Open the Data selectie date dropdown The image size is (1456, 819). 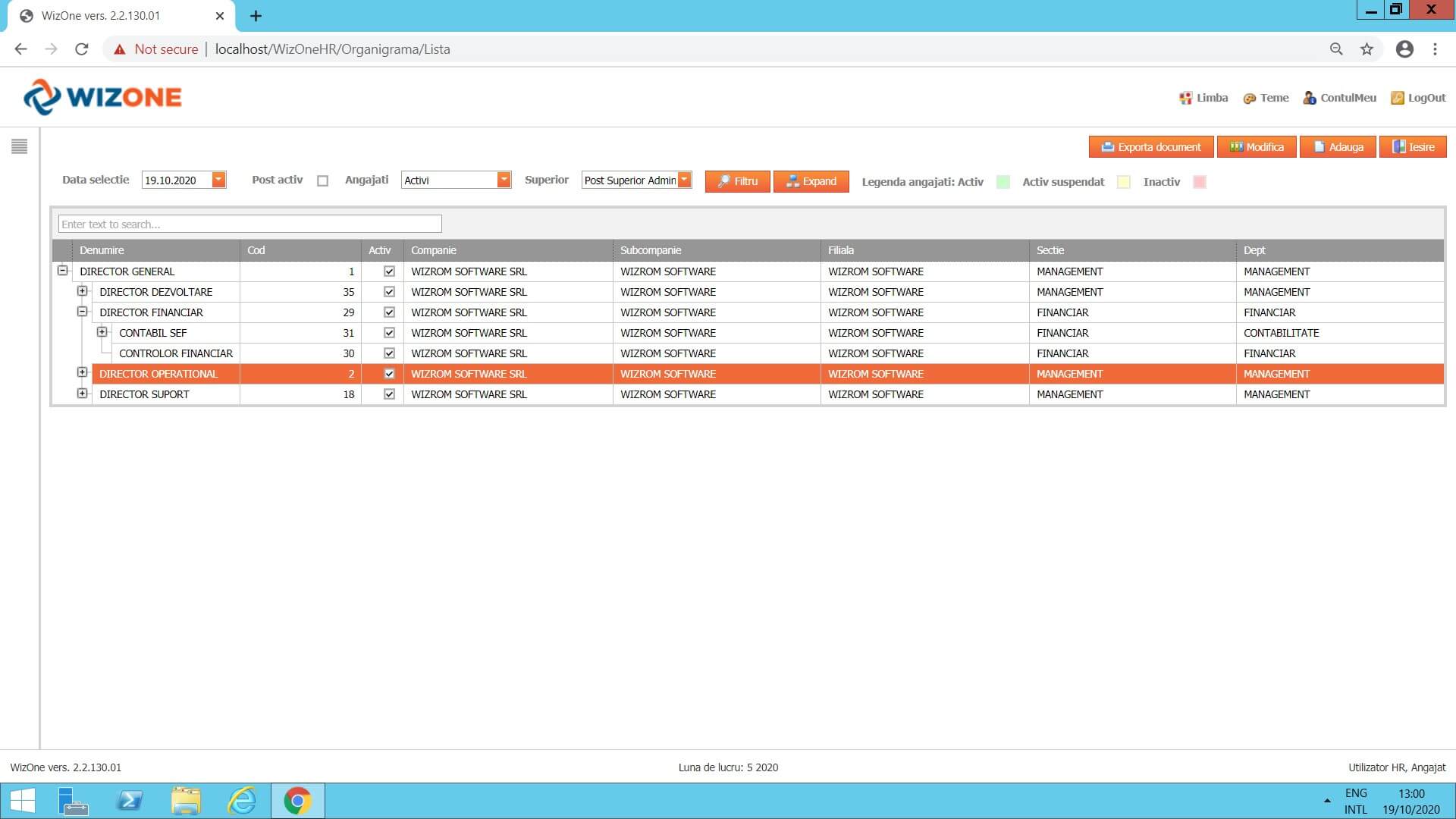point(218,180)
